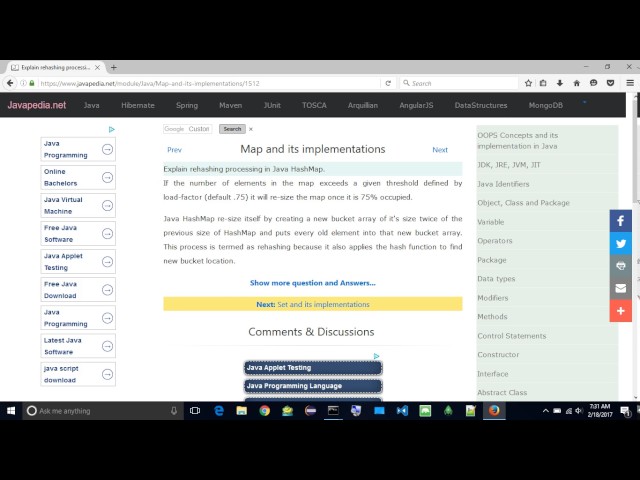Open the Maven menu in navbar
The height and width of the screenshot is (480, 640).
(231, 105)
